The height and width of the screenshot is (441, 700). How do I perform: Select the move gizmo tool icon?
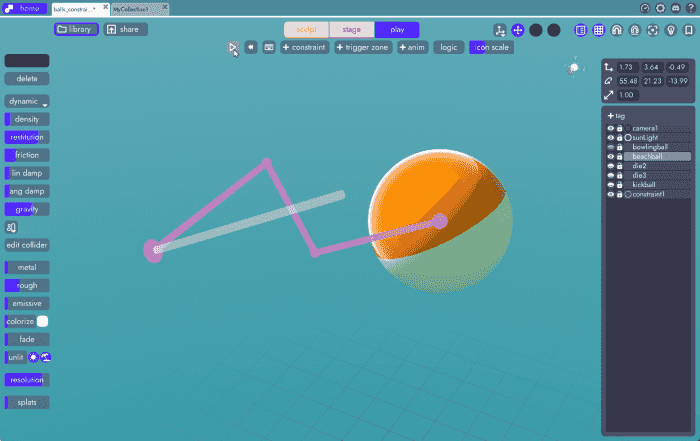pyautogui.click(x=517, y=30)
